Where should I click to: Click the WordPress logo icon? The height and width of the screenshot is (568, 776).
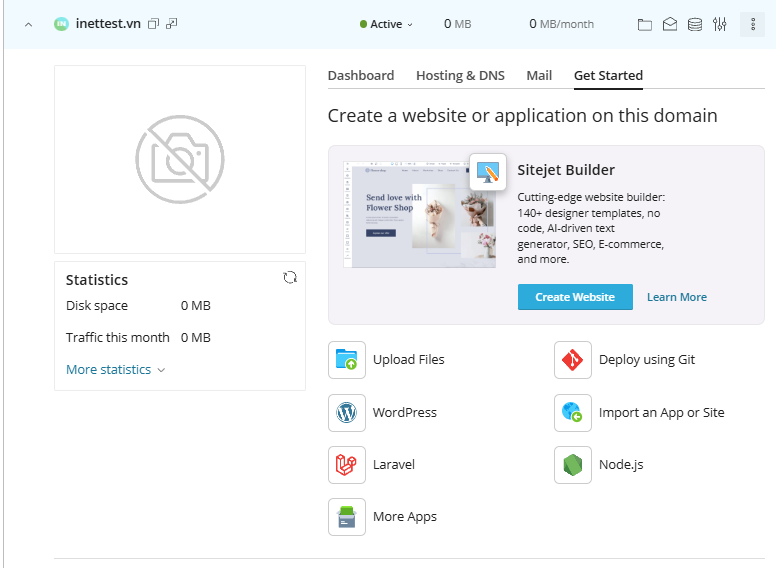(347, 413)
